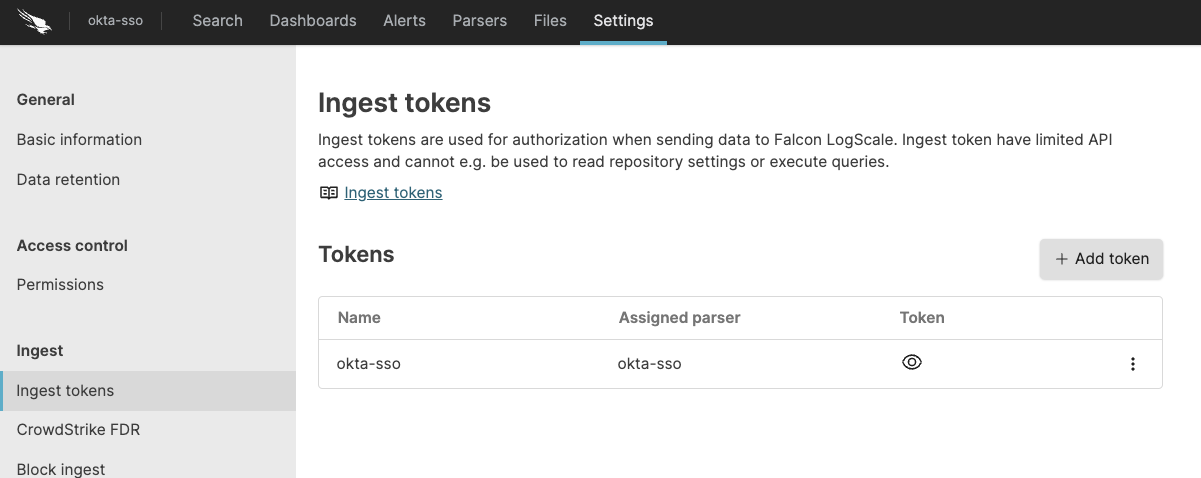
Task: Click the Settings tab
Action: [x=623, y=21]
